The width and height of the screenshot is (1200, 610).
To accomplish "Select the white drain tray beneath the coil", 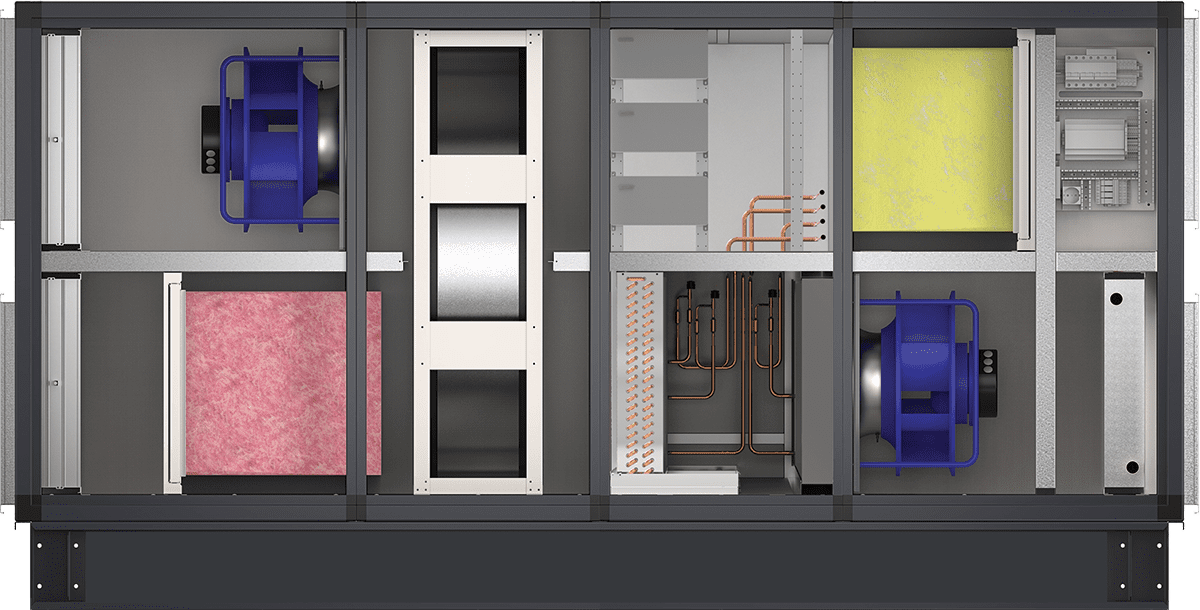I will point(674,484).
